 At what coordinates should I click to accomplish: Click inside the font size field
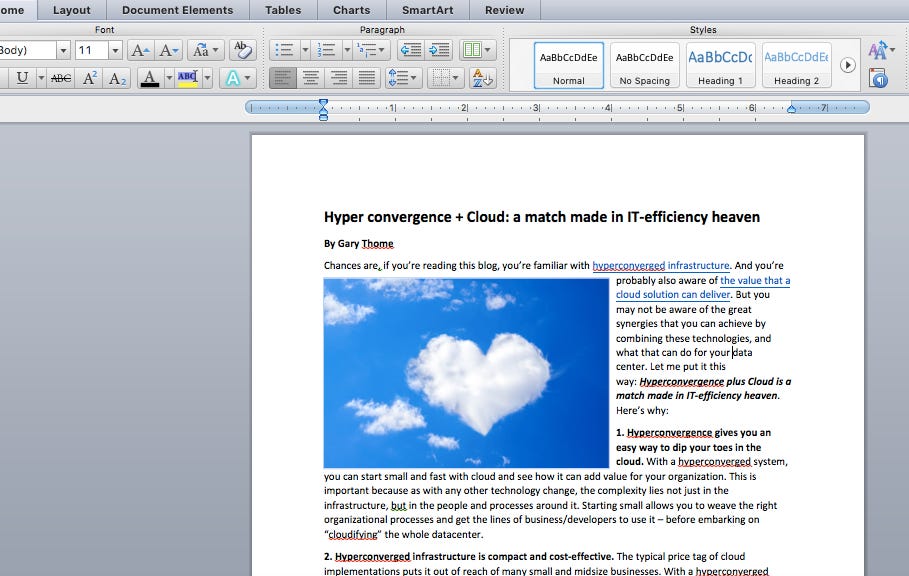click(86, 48)
